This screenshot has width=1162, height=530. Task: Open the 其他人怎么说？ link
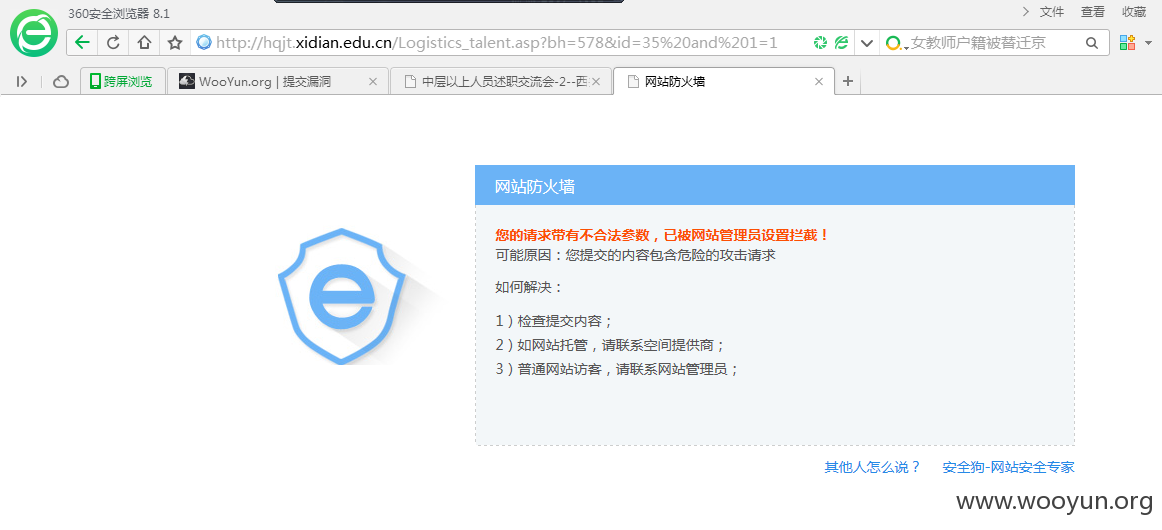coord(873,467)
